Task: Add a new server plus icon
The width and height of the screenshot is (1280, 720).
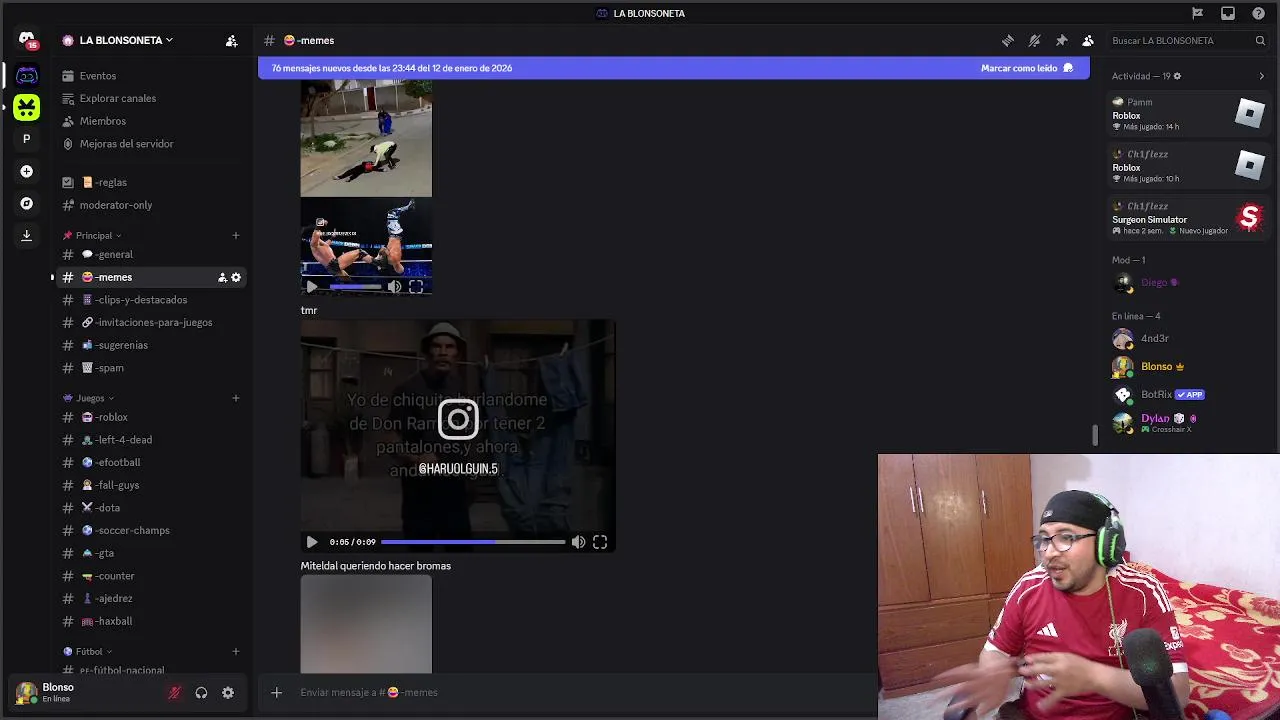Action: (27, 171)
